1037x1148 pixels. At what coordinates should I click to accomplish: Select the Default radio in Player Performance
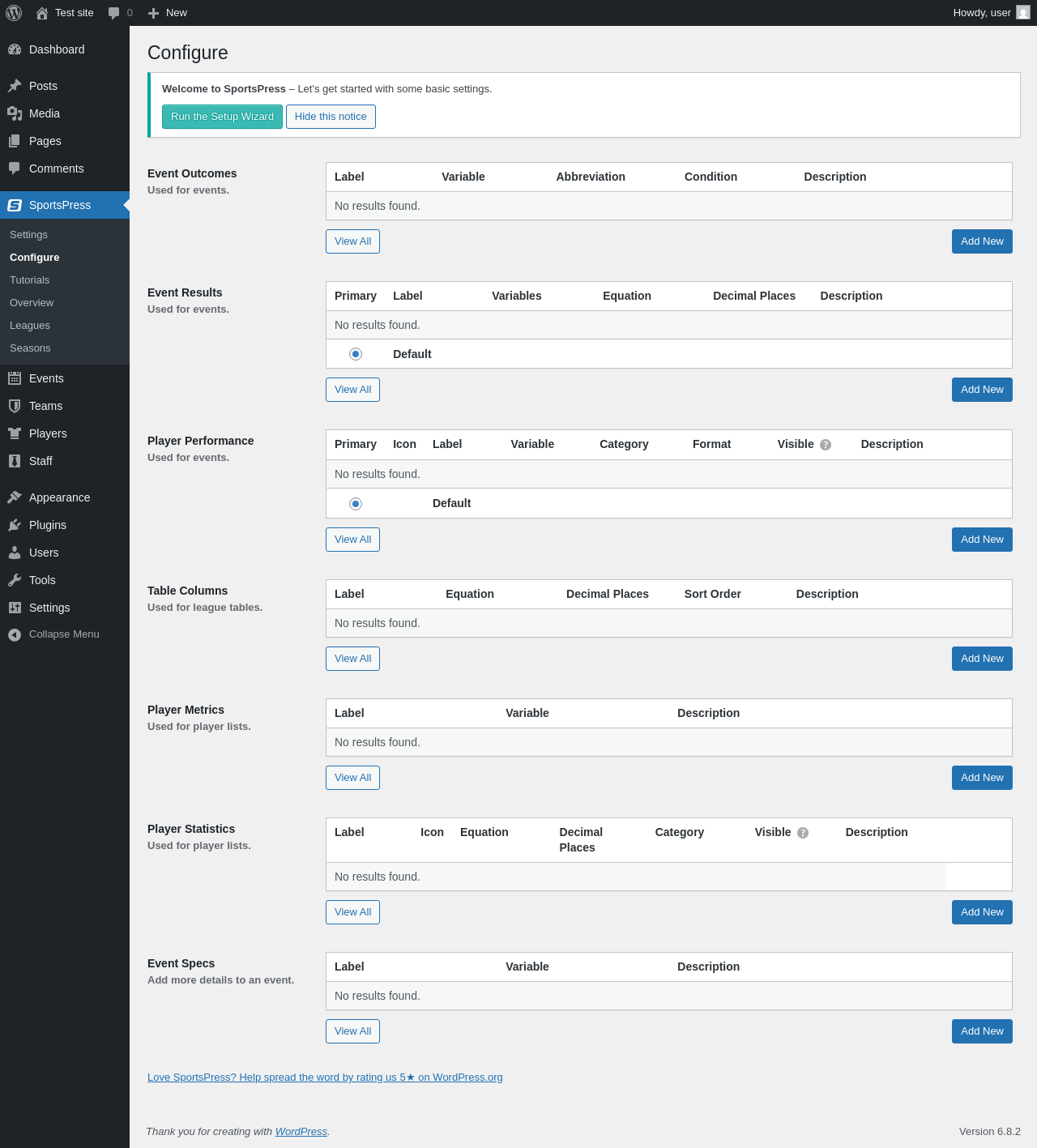coord(356,504)
